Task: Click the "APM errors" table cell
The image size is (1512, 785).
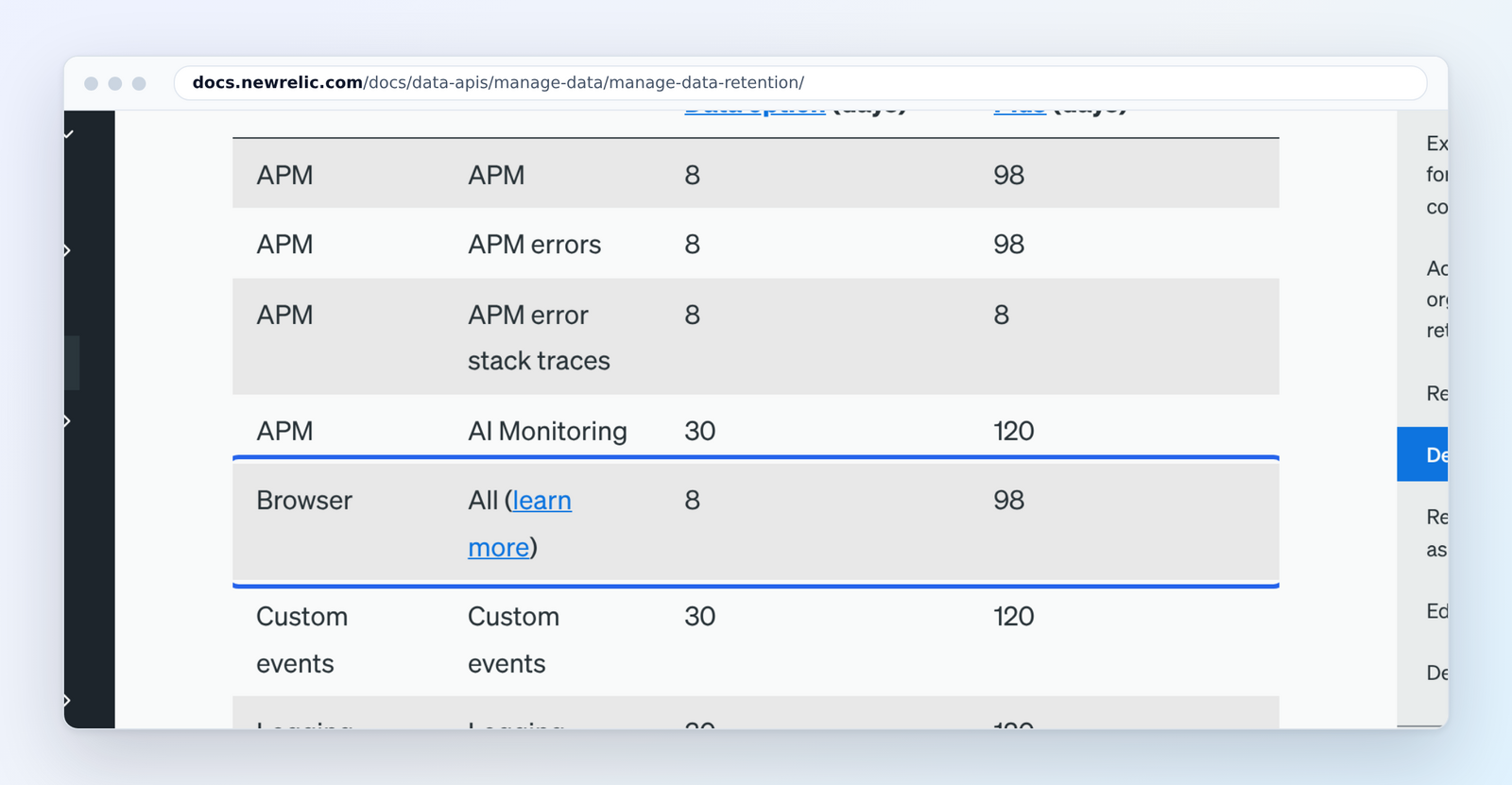Action: pyautogui.click(x=534, y=244)
